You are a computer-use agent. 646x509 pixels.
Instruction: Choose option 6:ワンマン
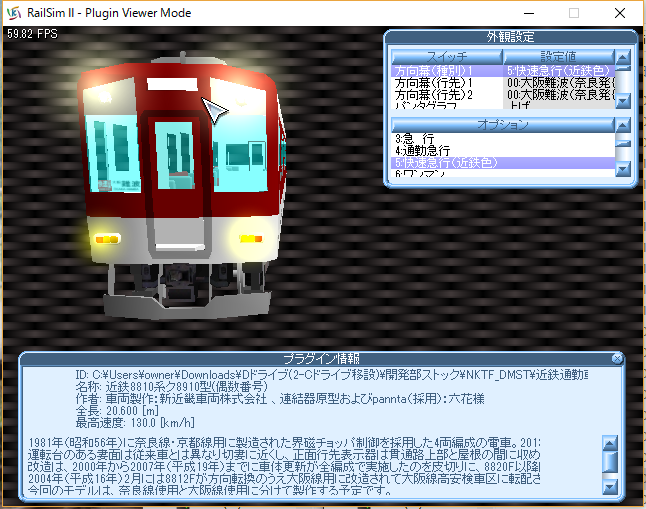click(x=503, y=173)
